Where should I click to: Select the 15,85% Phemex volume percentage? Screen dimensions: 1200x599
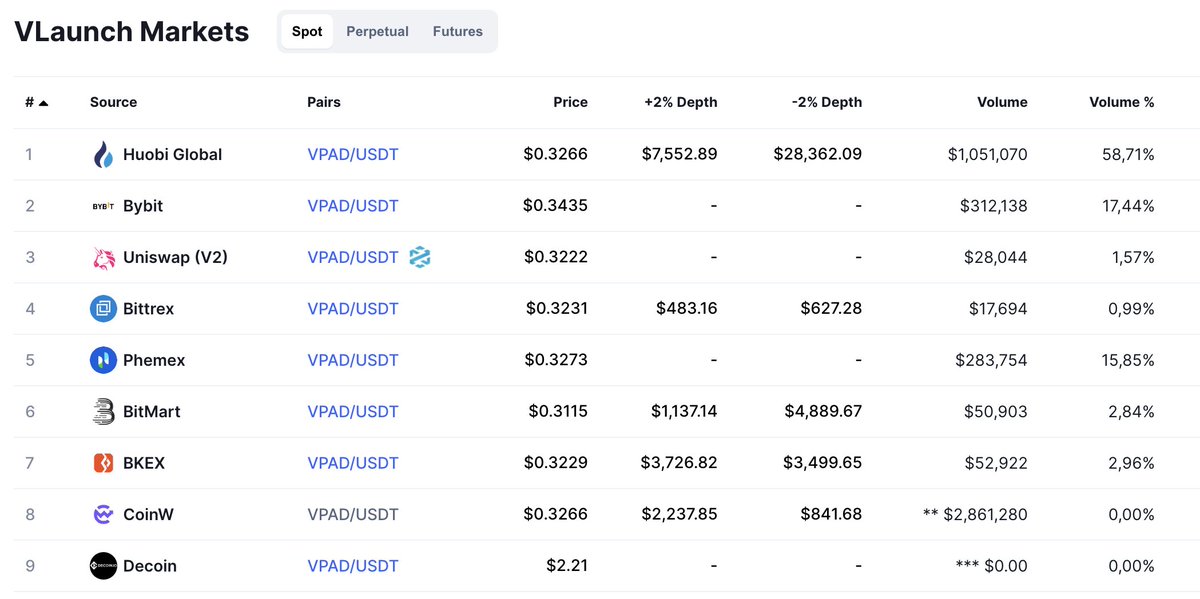click(1127, 360)
